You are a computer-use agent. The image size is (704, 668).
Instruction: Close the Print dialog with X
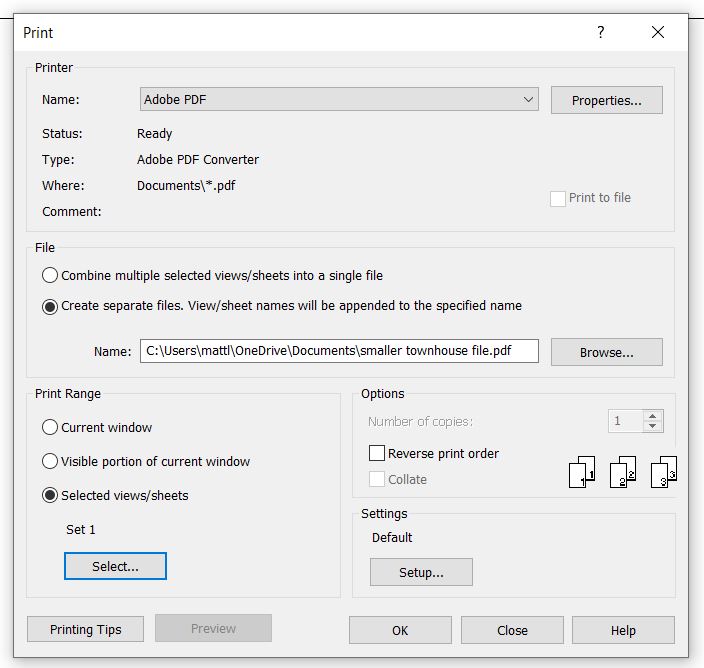click(x=658, y=32)
